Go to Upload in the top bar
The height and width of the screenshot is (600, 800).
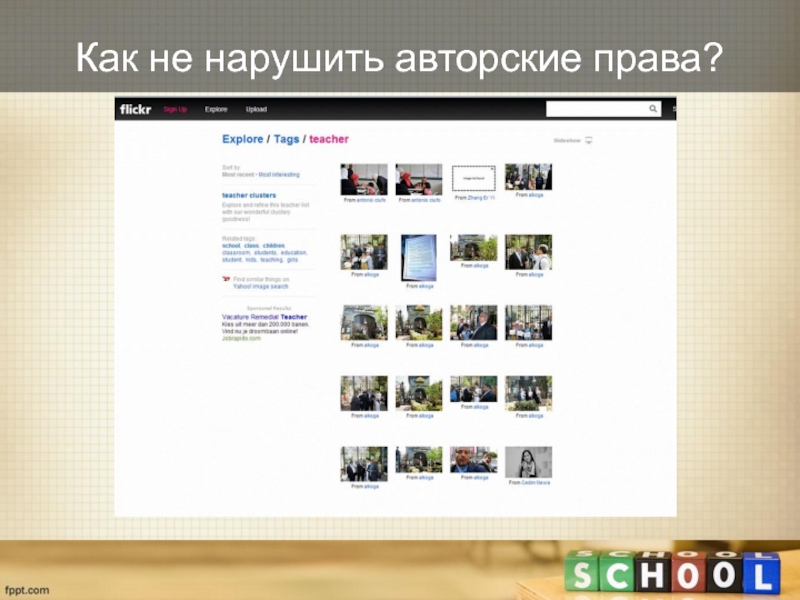point(256,109)
